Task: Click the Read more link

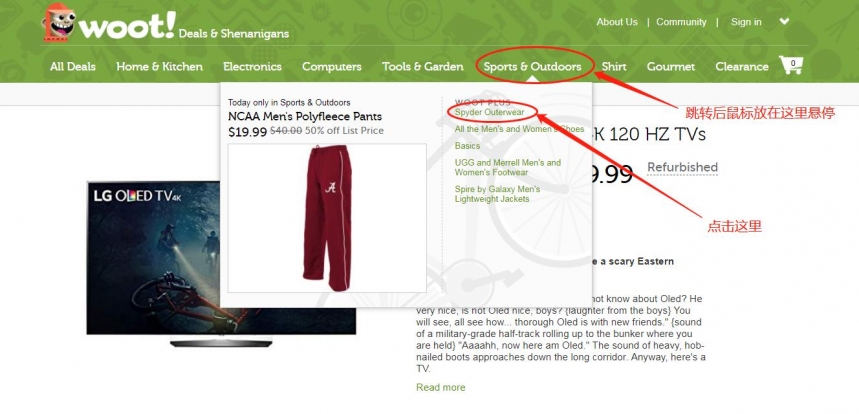Action: [440, 387]
